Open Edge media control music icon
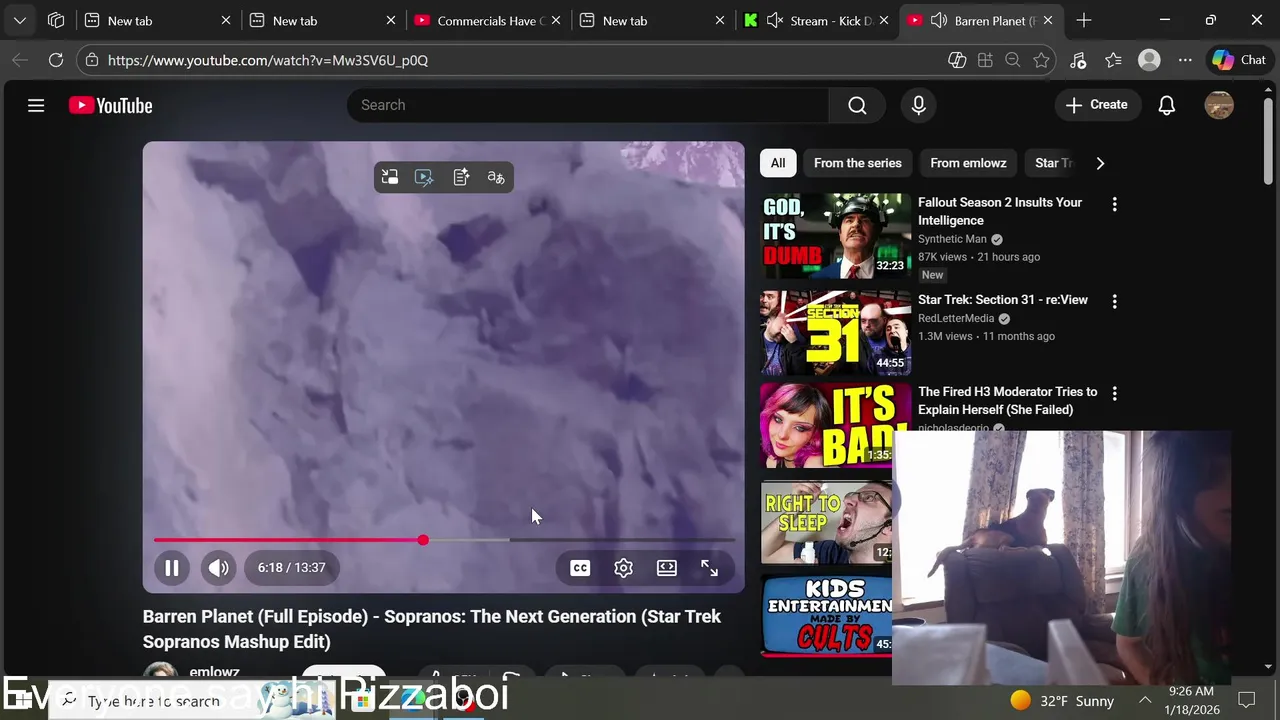The width and height of the screenshot is (1280, 720). pyautogui.click(x=1078, y=60)
